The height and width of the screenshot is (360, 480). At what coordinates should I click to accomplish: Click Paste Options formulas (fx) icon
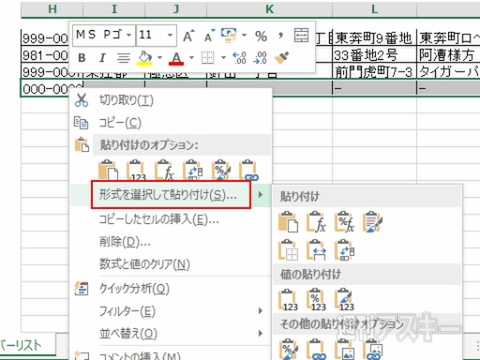tap(165, 170)
